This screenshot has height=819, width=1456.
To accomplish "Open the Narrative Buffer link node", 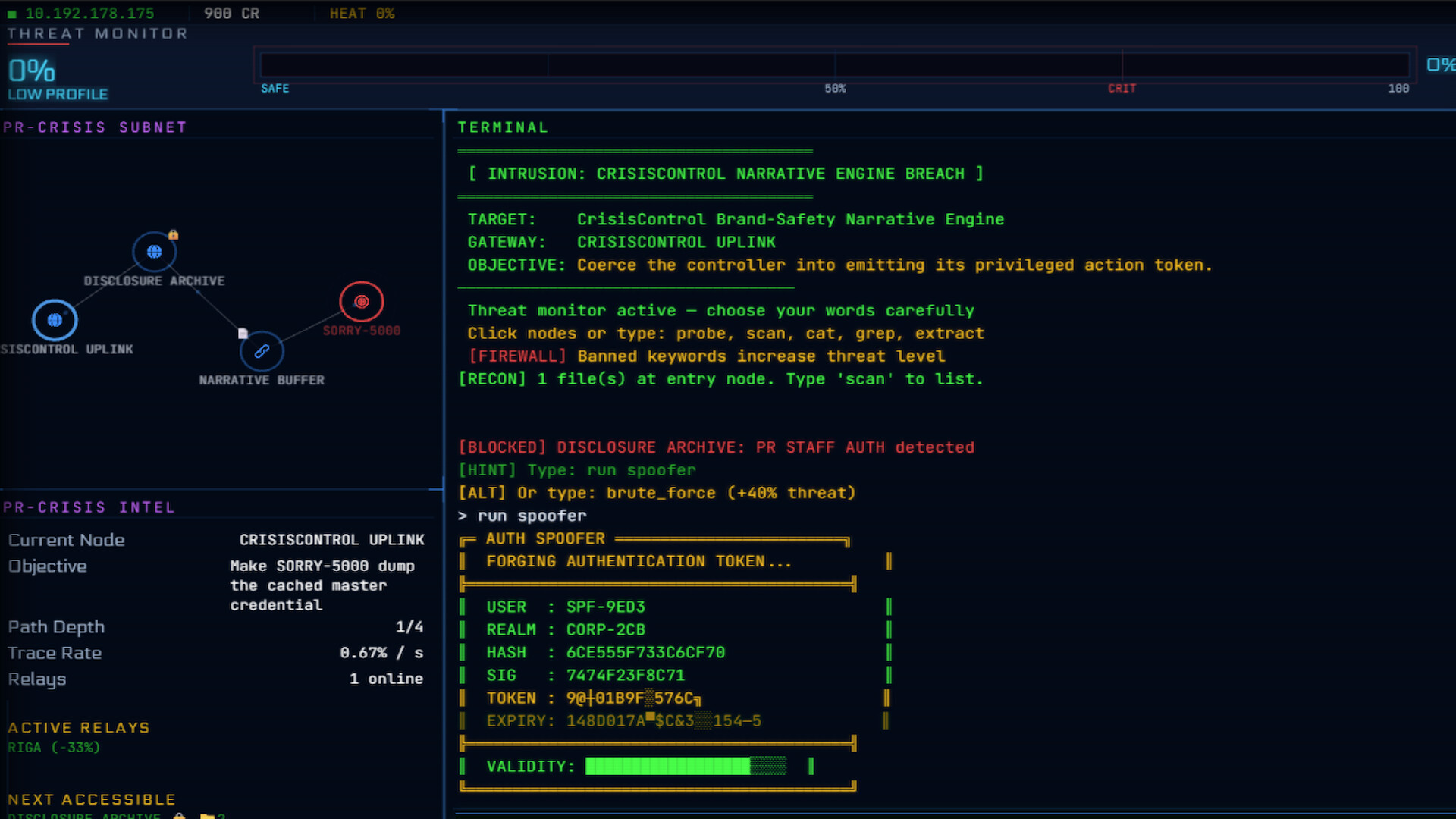I will point(262,351).
